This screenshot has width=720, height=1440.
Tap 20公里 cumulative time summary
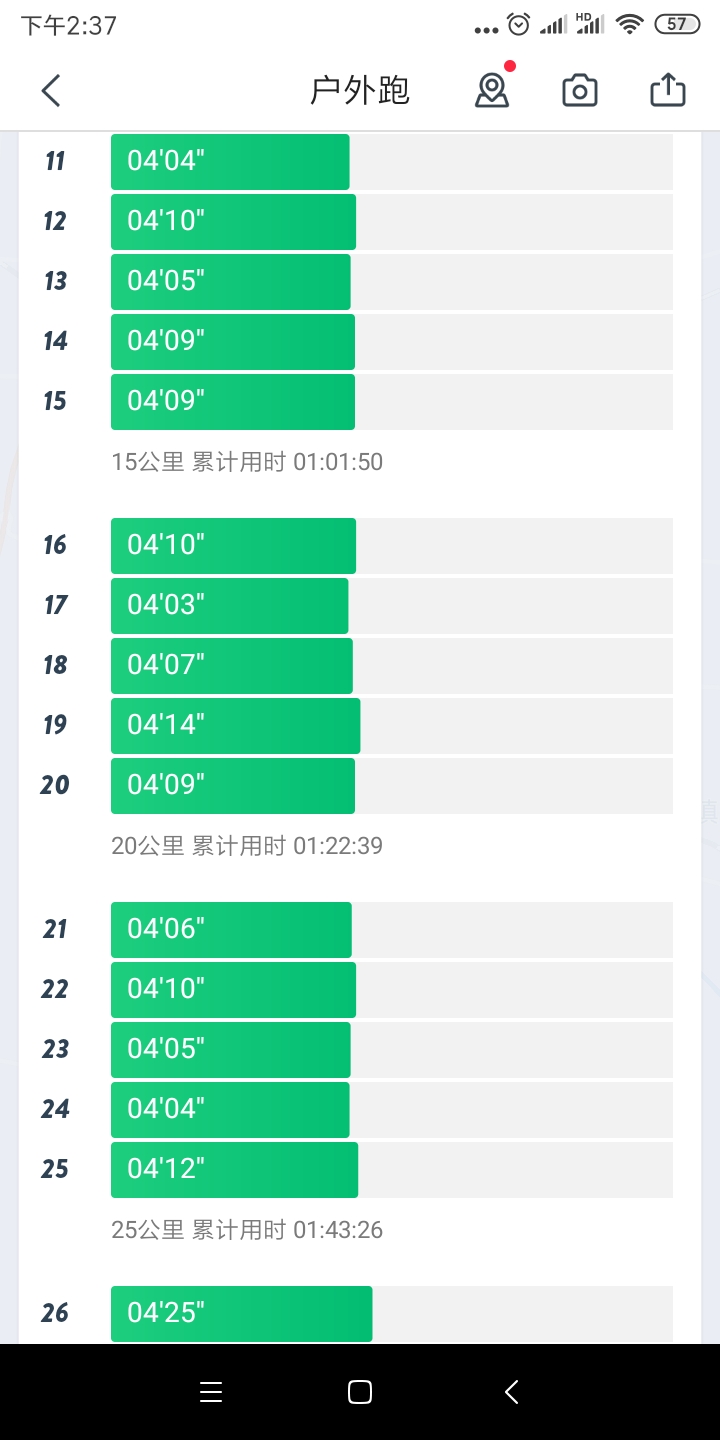pos(247,846)
